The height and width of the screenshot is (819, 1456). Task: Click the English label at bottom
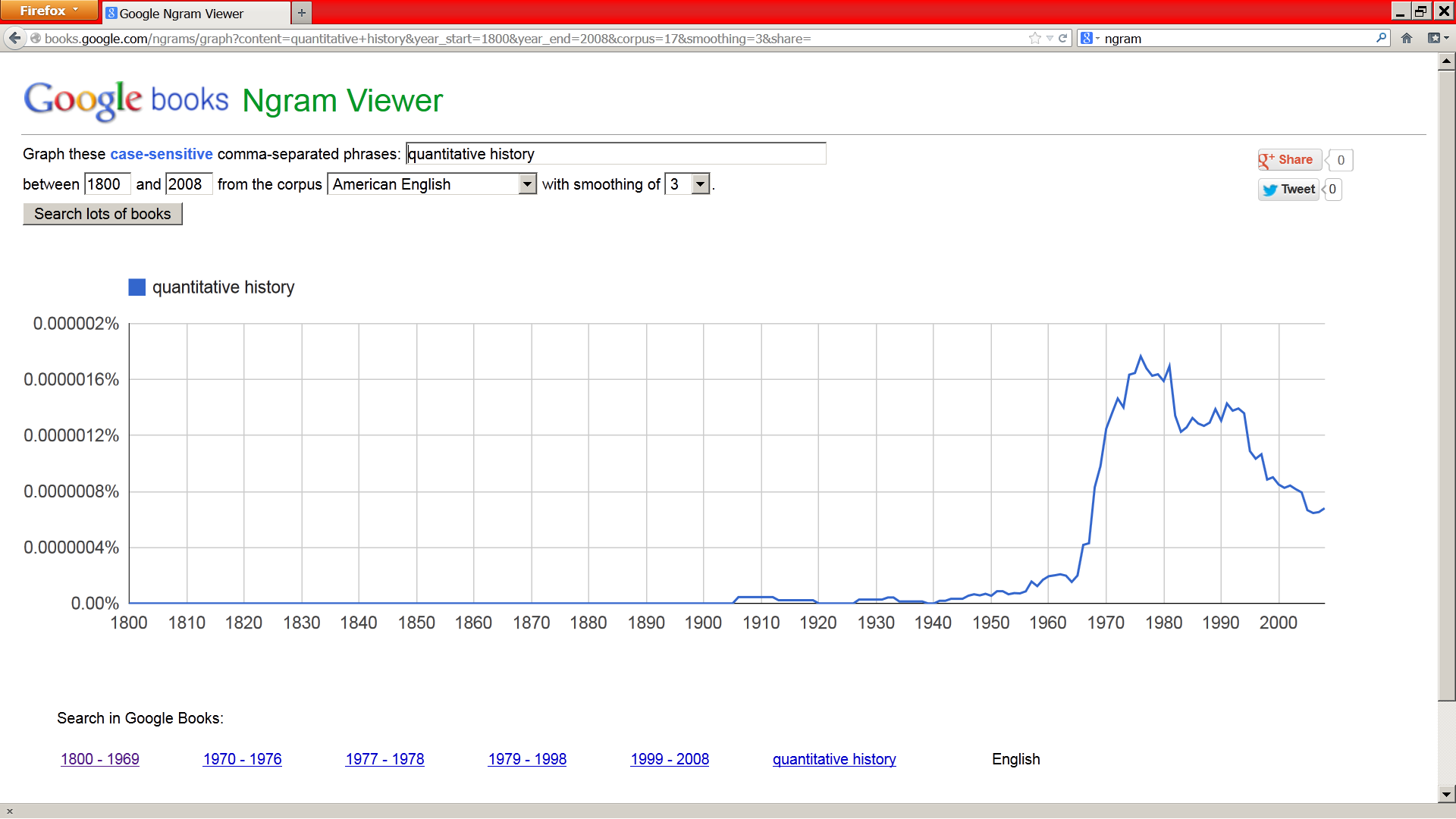click(x=1016, y=759)
